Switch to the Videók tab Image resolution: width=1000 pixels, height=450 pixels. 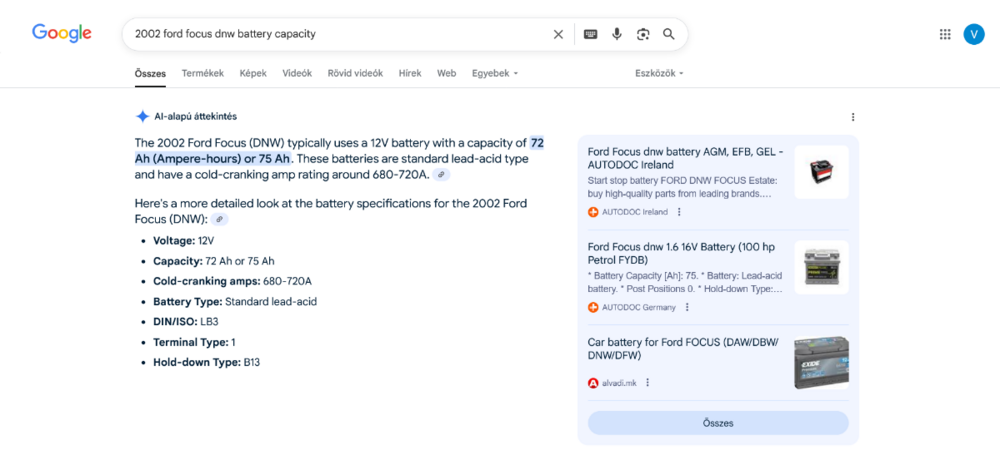click(297, 73)
